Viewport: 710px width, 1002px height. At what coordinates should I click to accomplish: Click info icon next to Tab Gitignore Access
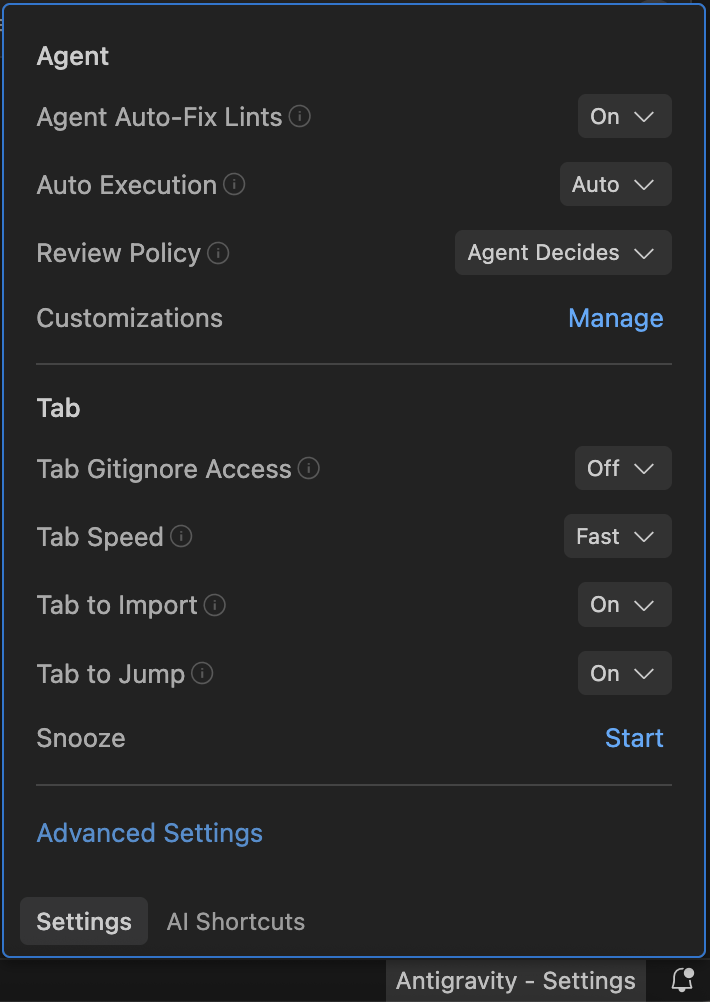coord(309,468)
